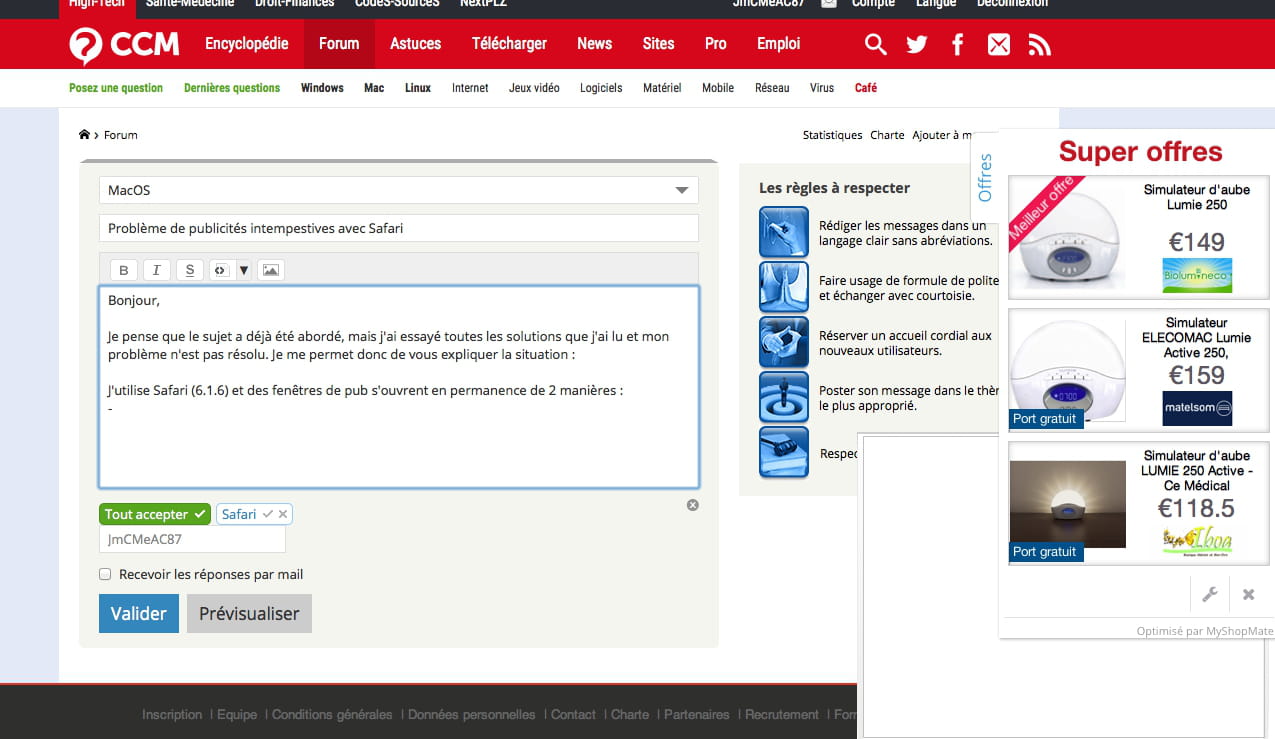Open the Télécharger menu
The width and height of the screenshot is (1275, 739).
[510, 44]
